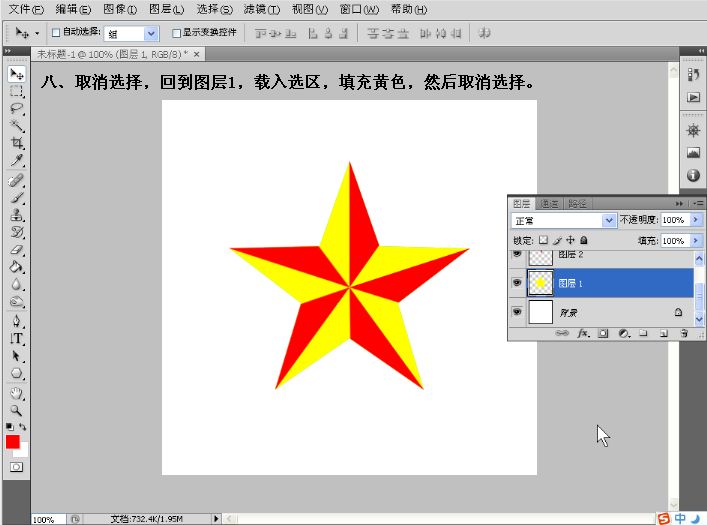Screen dimensions: 707x525
Task: Select the History Brush tool
Action: coord(17,232)
